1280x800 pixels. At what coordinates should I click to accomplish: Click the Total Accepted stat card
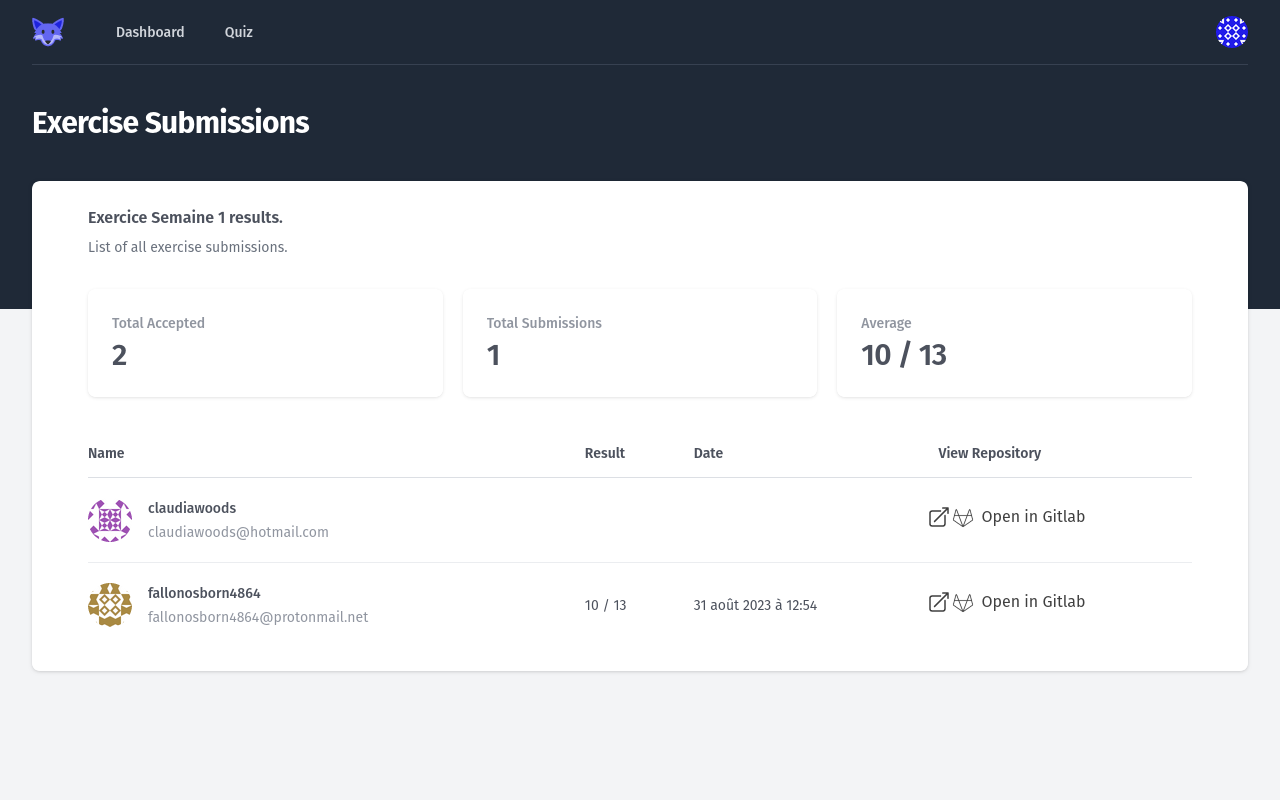coord(265,343)
